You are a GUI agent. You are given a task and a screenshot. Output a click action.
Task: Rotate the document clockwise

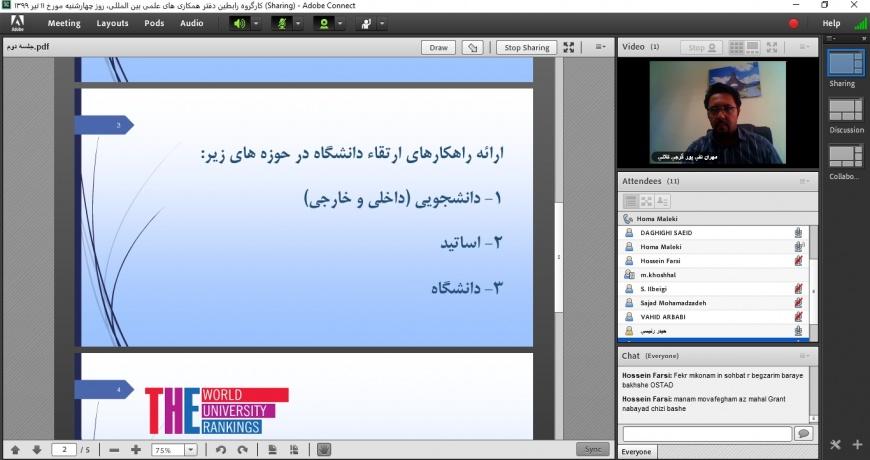click(x=242, y=450)
